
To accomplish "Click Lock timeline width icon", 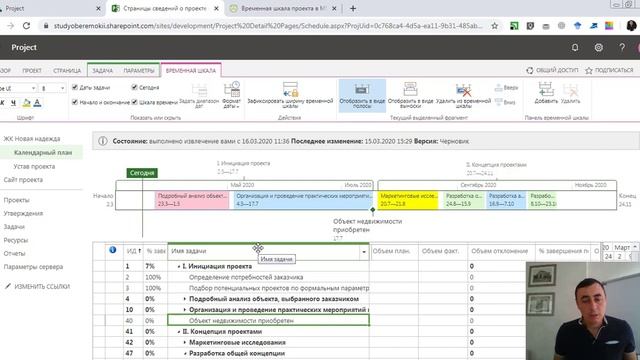I will pos(290,90).
